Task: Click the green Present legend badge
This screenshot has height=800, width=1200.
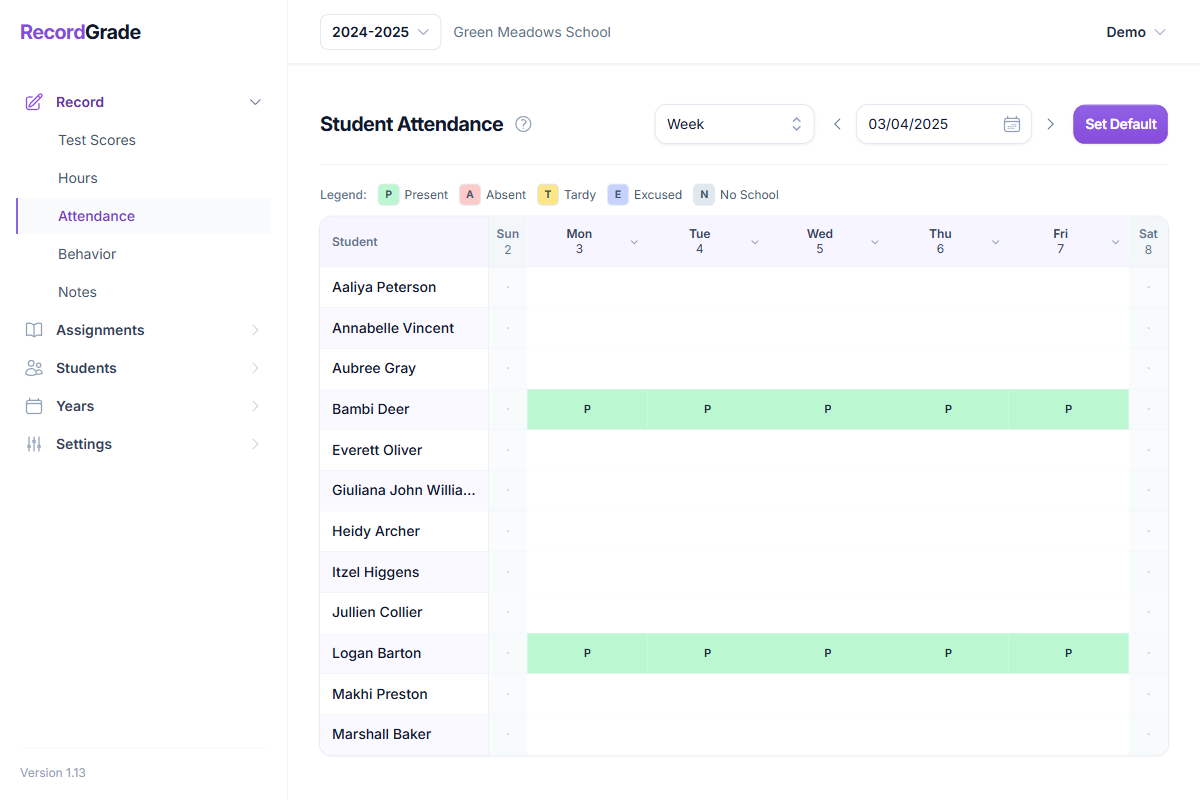Action: 388,195
